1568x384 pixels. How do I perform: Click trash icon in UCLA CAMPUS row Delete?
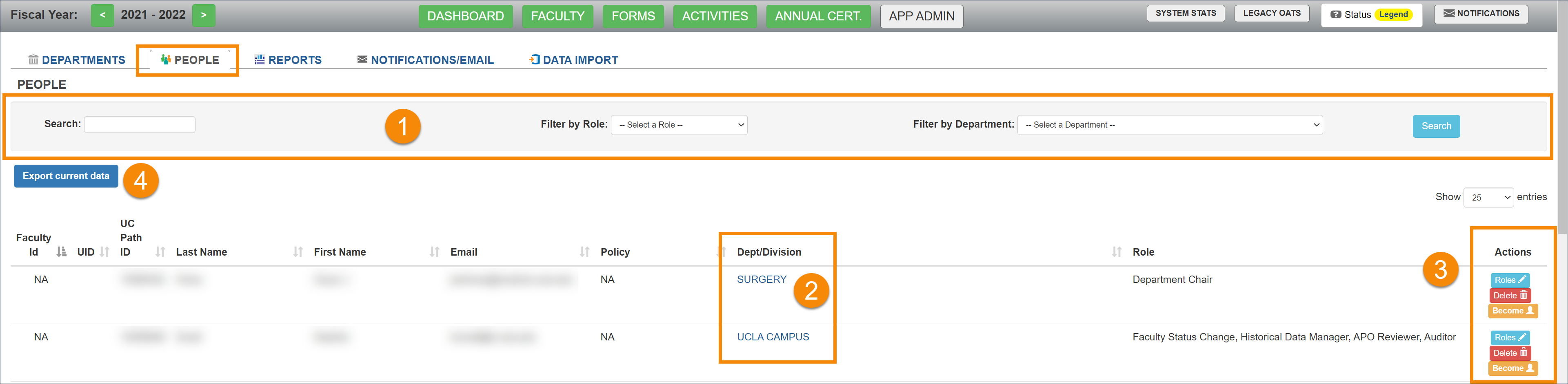pyautogui.click(x=1524, y=353)
